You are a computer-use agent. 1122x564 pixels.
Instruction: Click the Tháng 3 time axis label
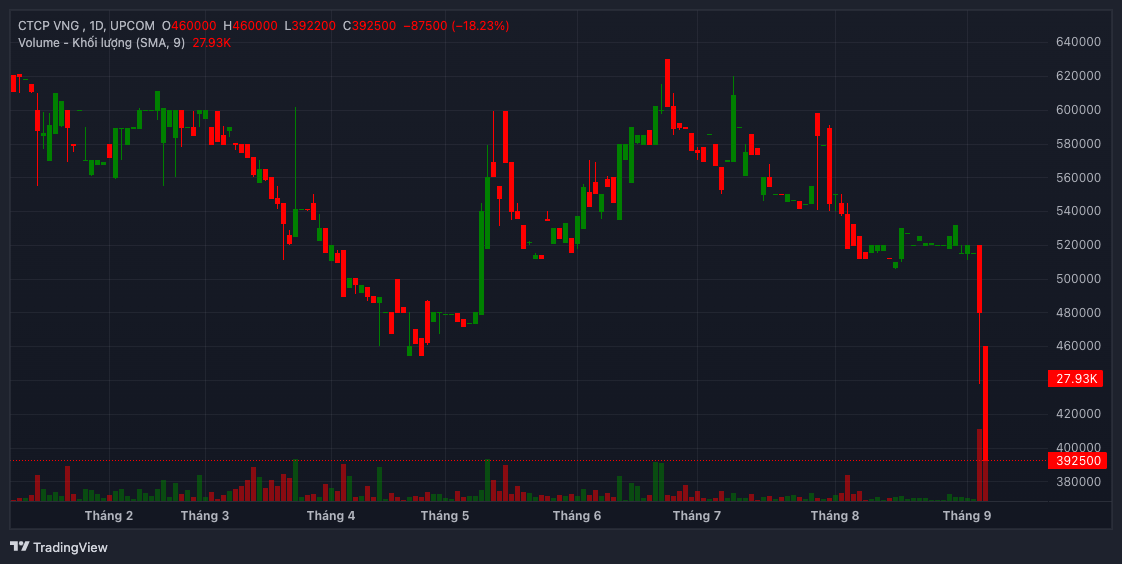(205, 516)
